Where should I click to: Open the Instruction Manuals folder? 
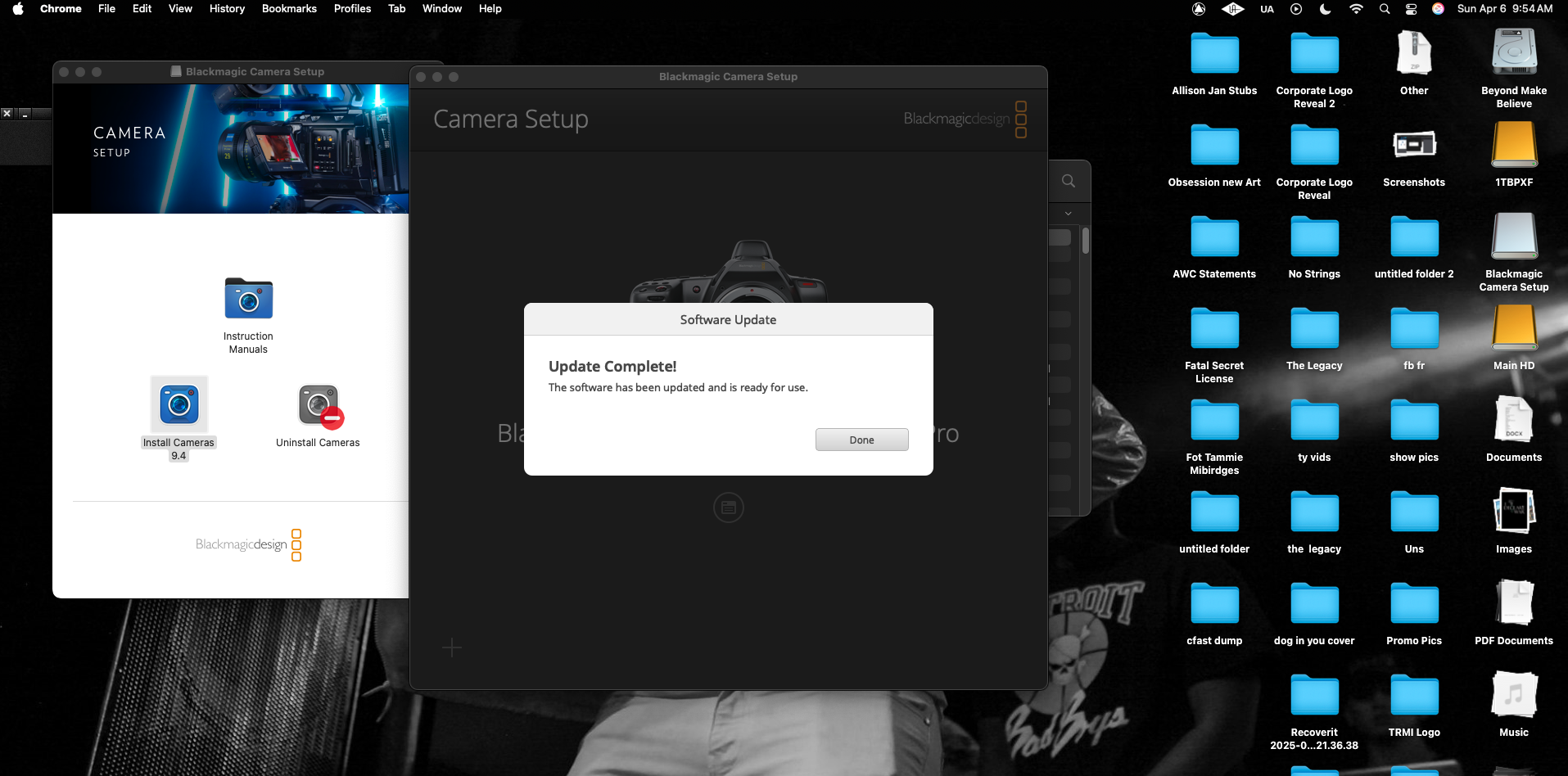click(248, 299)
